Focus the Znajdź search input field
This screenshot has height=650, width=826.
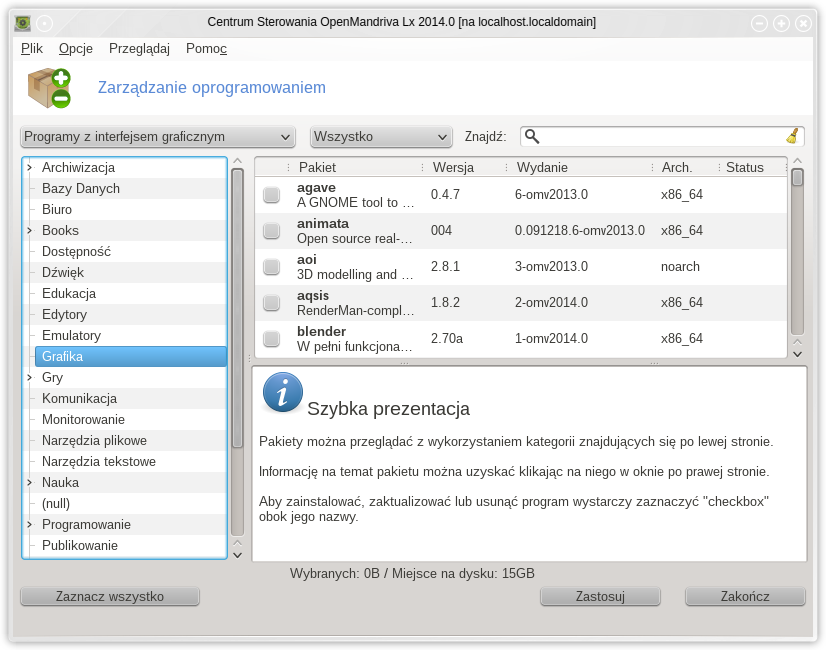coord(662,136)
